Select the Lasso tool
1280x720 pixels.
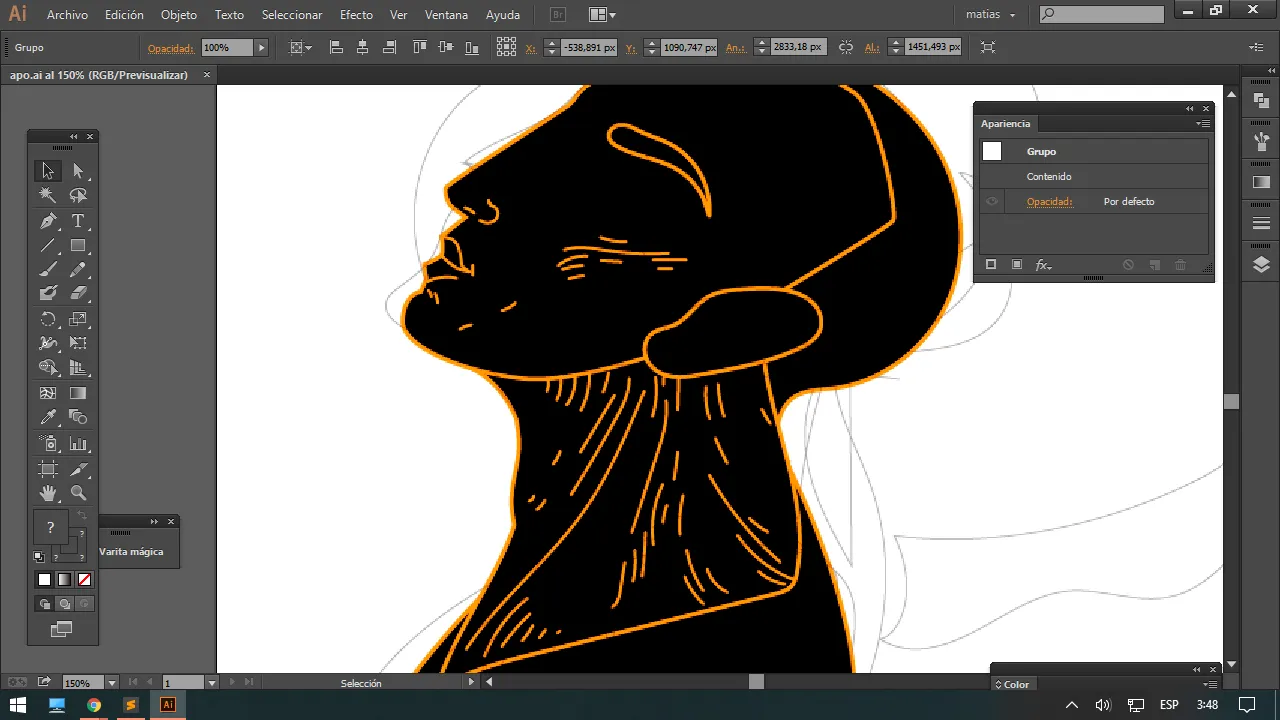[78, 196]
